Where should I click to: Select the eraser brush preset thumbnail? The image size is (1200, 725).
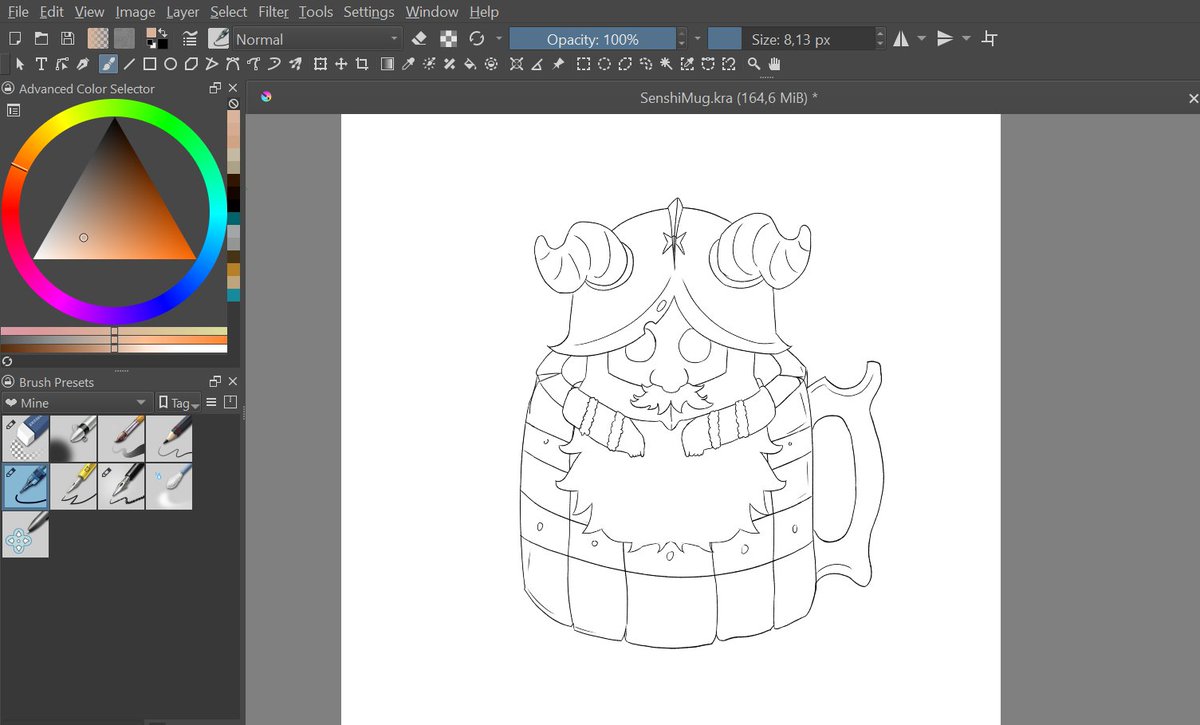click(24, 438)
